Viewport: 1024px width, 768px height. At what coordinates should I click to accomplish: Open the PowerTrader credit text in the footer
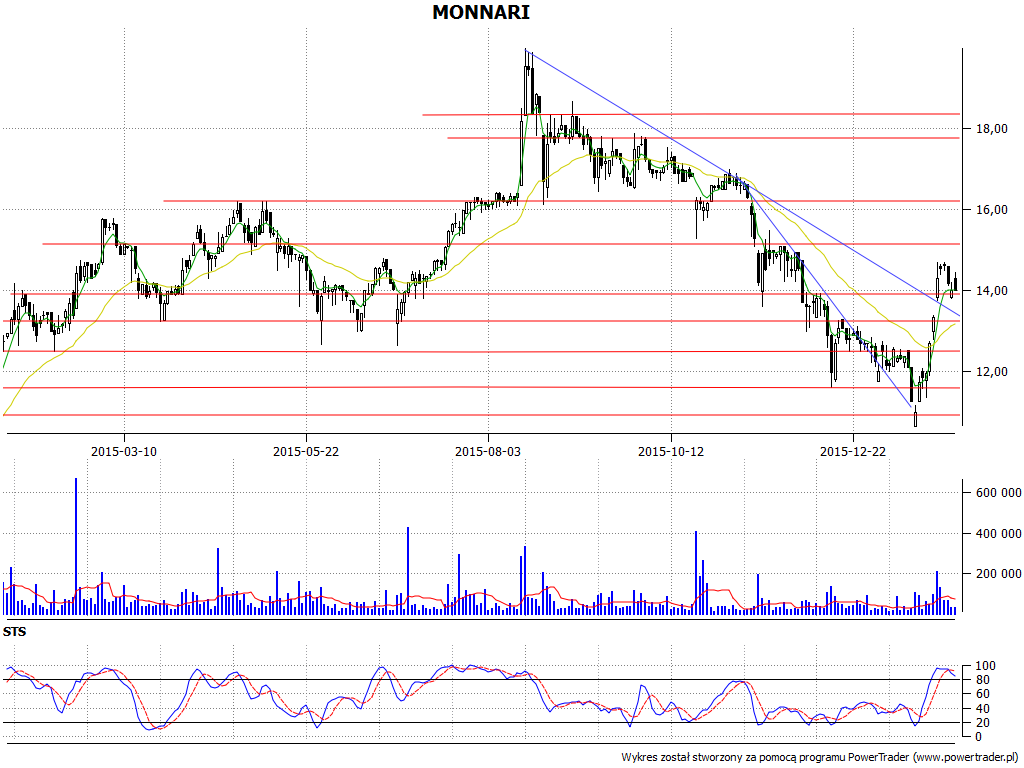tap(821, 757)
